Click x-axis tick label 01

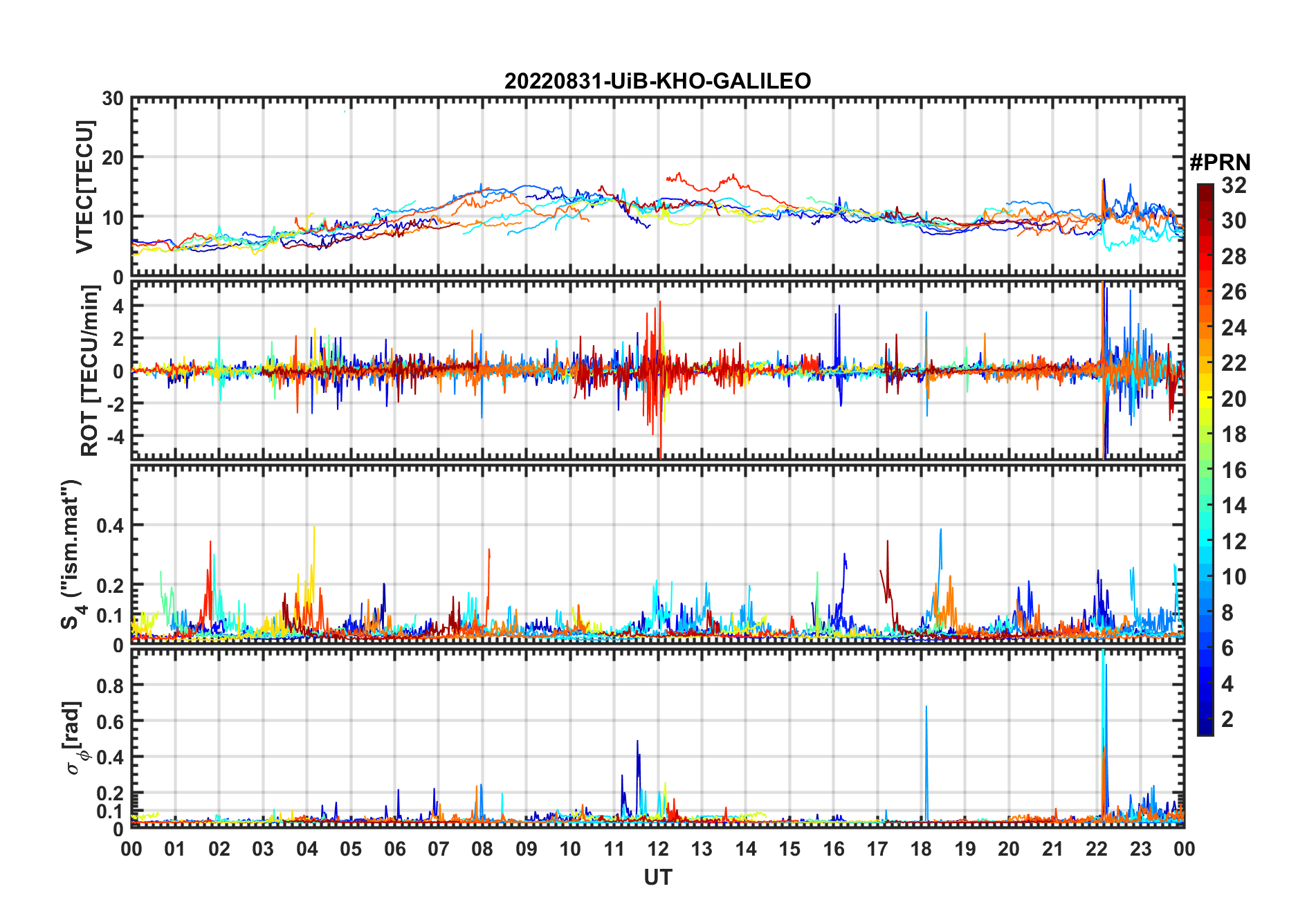pos(175,849)
